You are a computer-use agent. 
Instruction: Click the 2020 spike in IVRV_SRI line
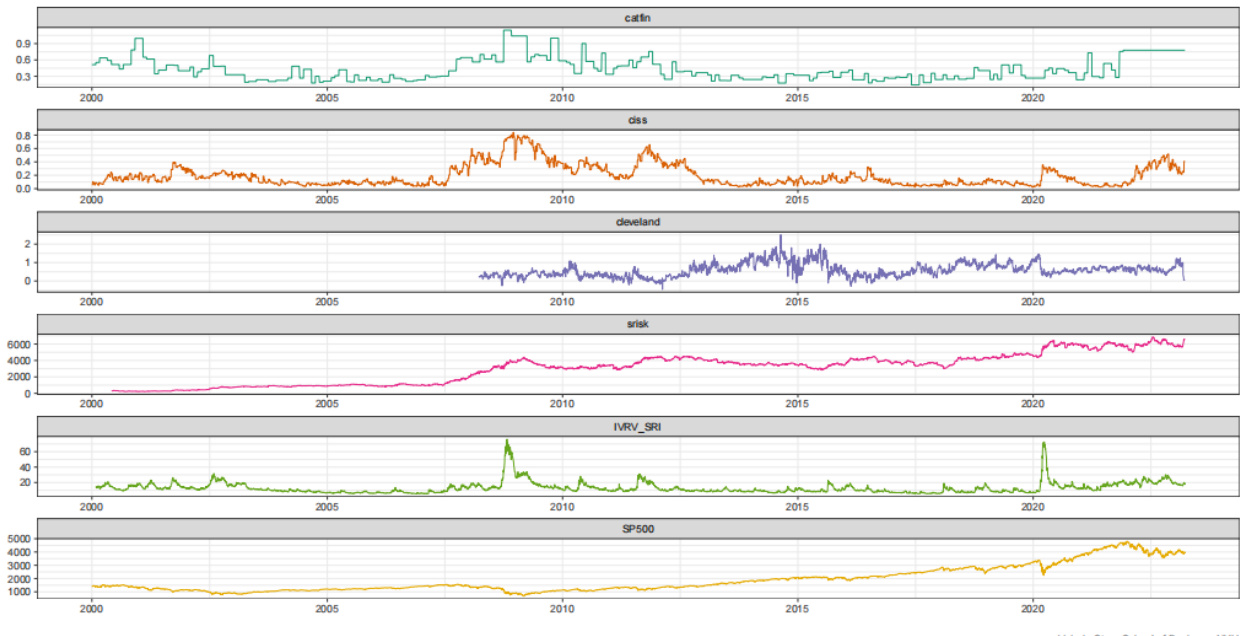click(x=1044, y=444)
